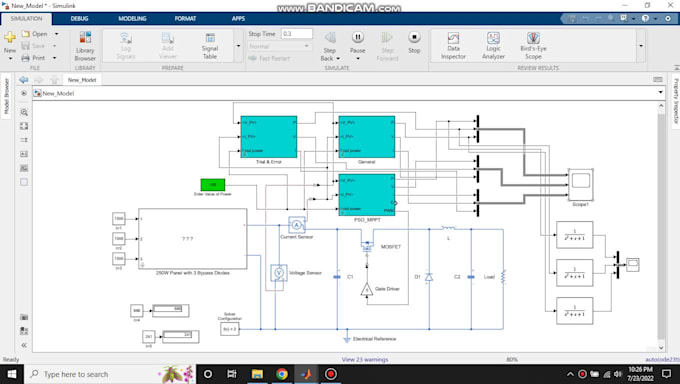Open the Task View taskbar icon

click(232, 374)
